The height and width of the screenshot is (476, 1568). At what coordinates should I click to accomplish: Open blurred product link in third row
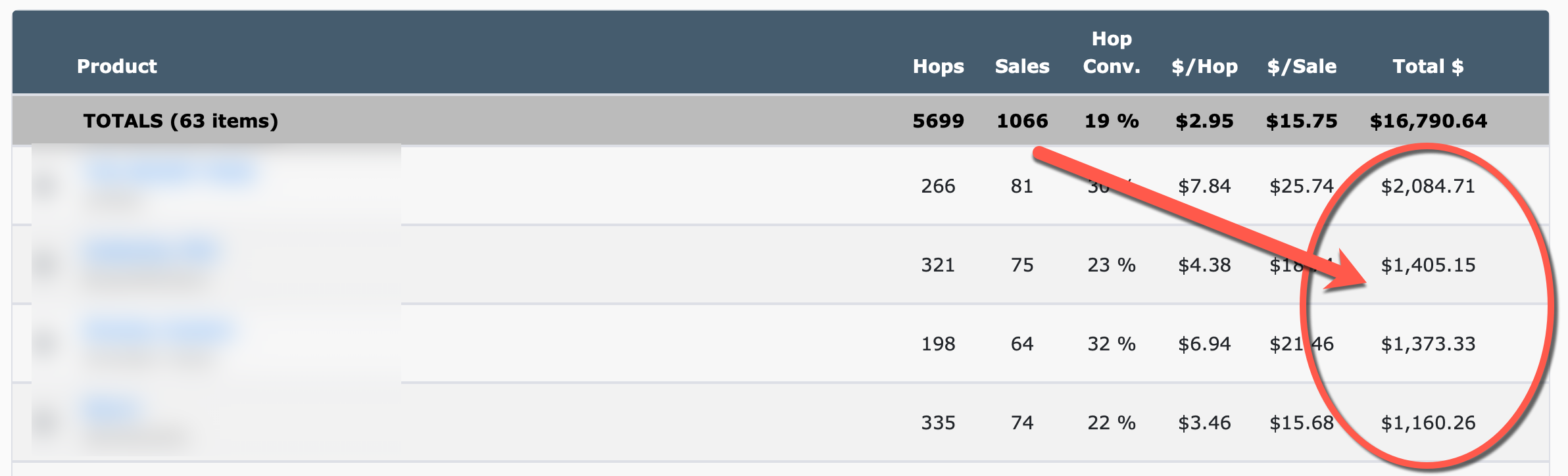pos(158,330)
